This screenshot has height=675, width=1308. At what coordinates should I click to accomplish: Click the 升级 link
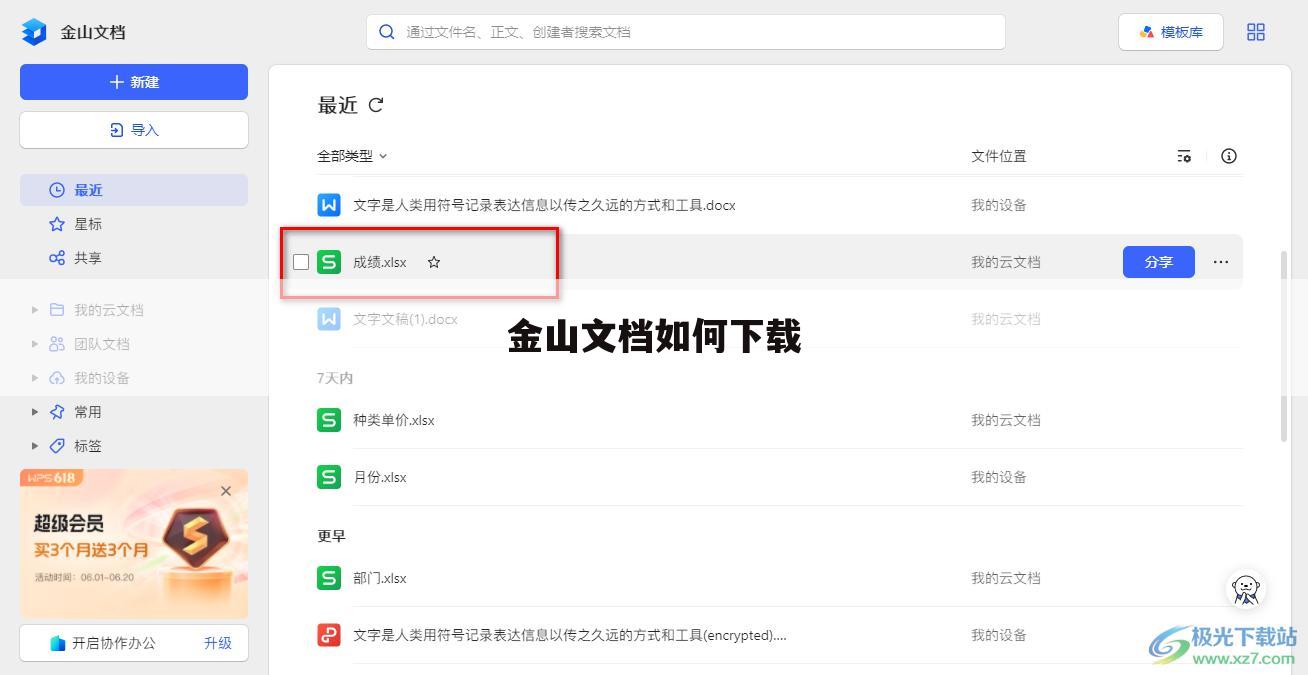218,643
